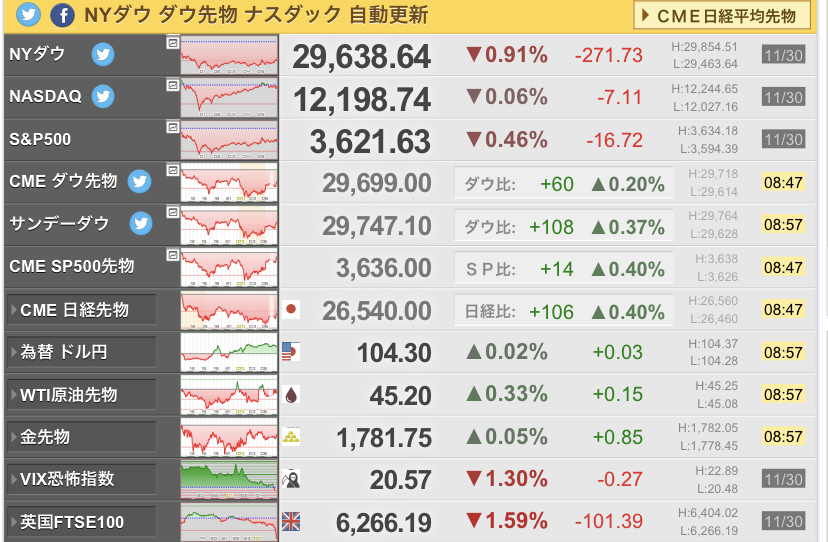The width and height of the screenshot is (828, 542).
Task: Click the Twitter icon beside NASDAQ
Action: [x=103, y=97]
